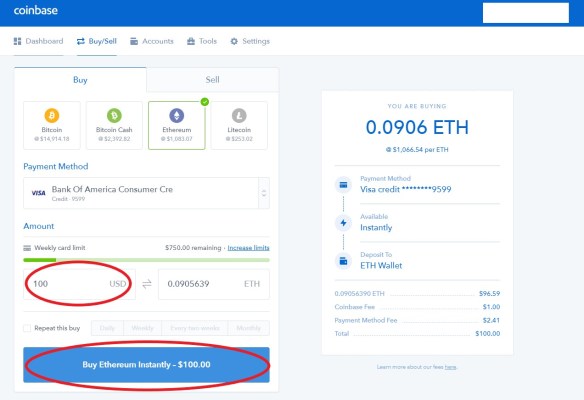
Task: Click the Instantly availability text
Action: (376, 228)
